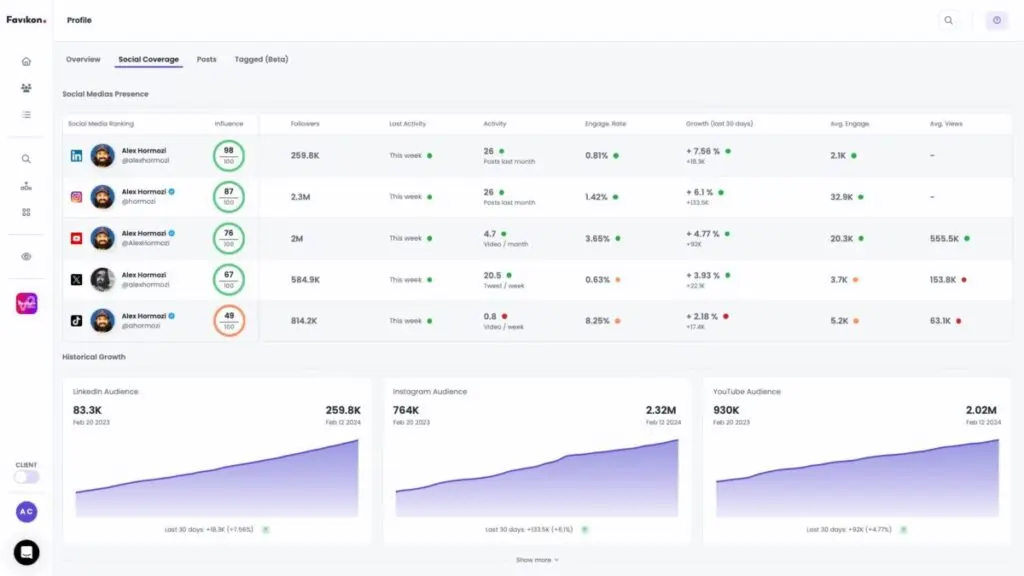The height and width of the screenshot is (576, 1024).
Task: Open the Posts tab
Action: click(x=206, y=60)
